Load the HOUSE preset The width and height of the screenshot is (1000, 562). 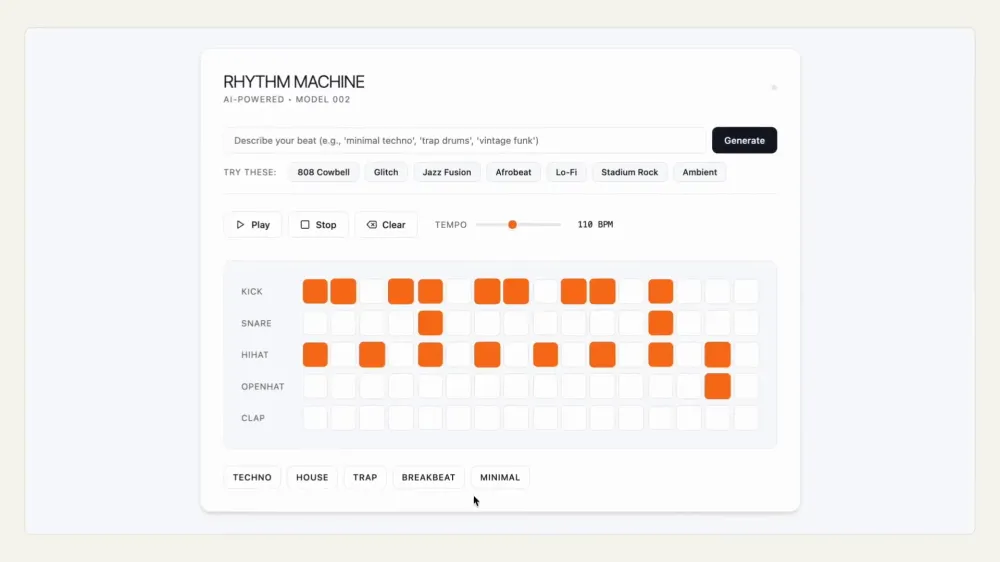312,477
